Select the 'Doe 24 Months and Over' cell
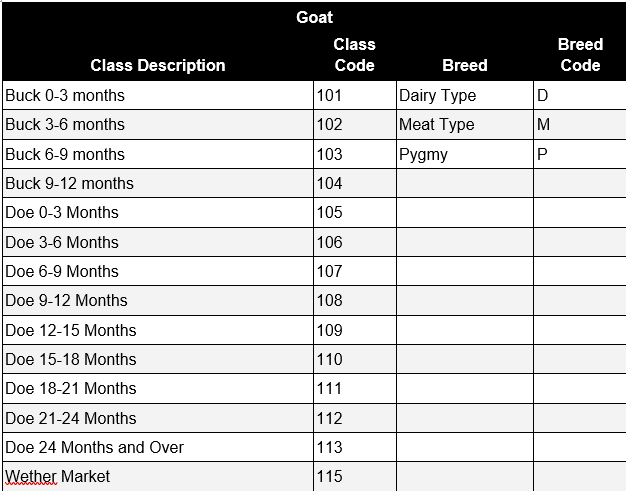 click(158, 447)
